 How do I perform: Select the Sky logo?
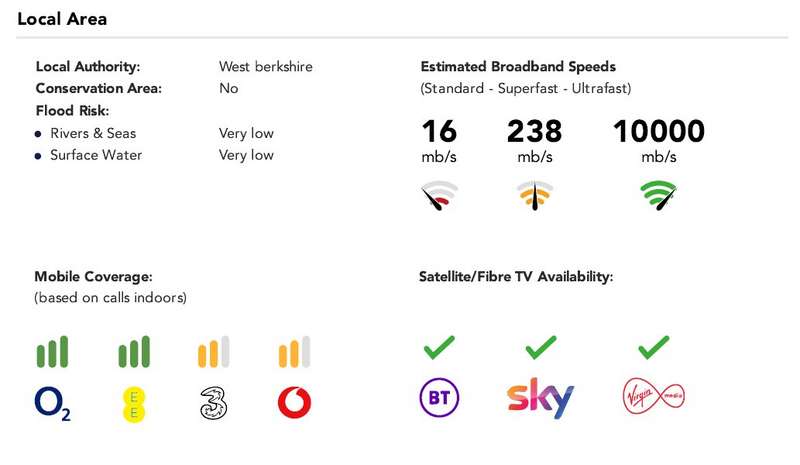click(x=540, y=398)
